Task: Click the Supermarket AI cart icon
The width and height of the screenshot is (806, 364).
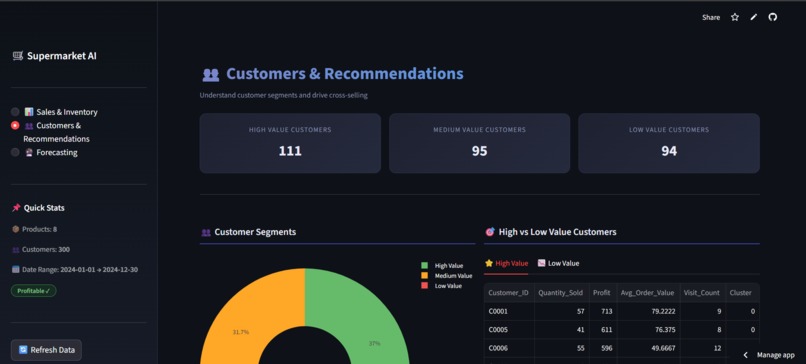Action: pos(18,56)
